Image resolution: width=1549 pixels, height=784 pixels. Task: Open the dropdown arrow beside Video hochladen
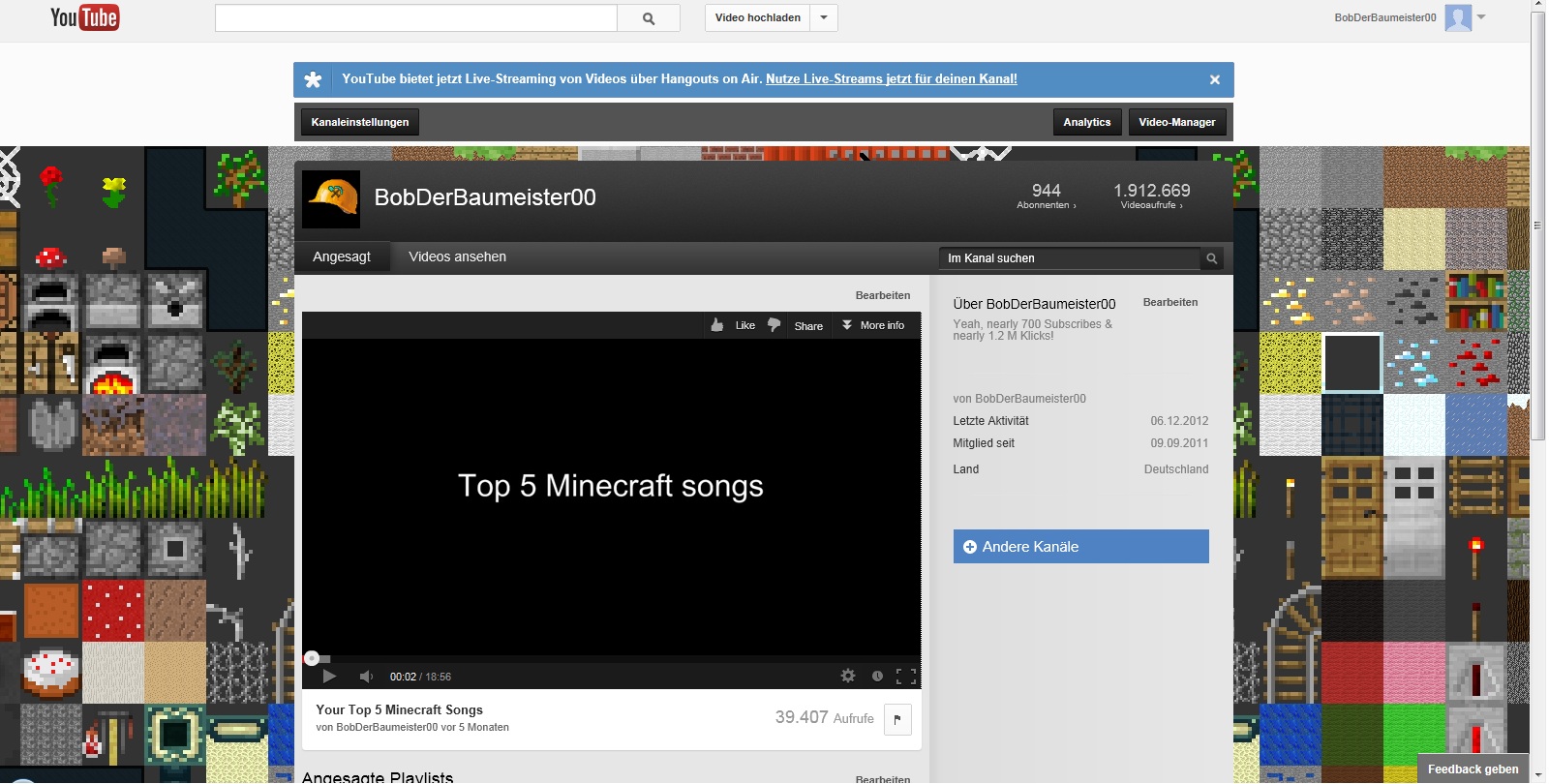[824, 17]
